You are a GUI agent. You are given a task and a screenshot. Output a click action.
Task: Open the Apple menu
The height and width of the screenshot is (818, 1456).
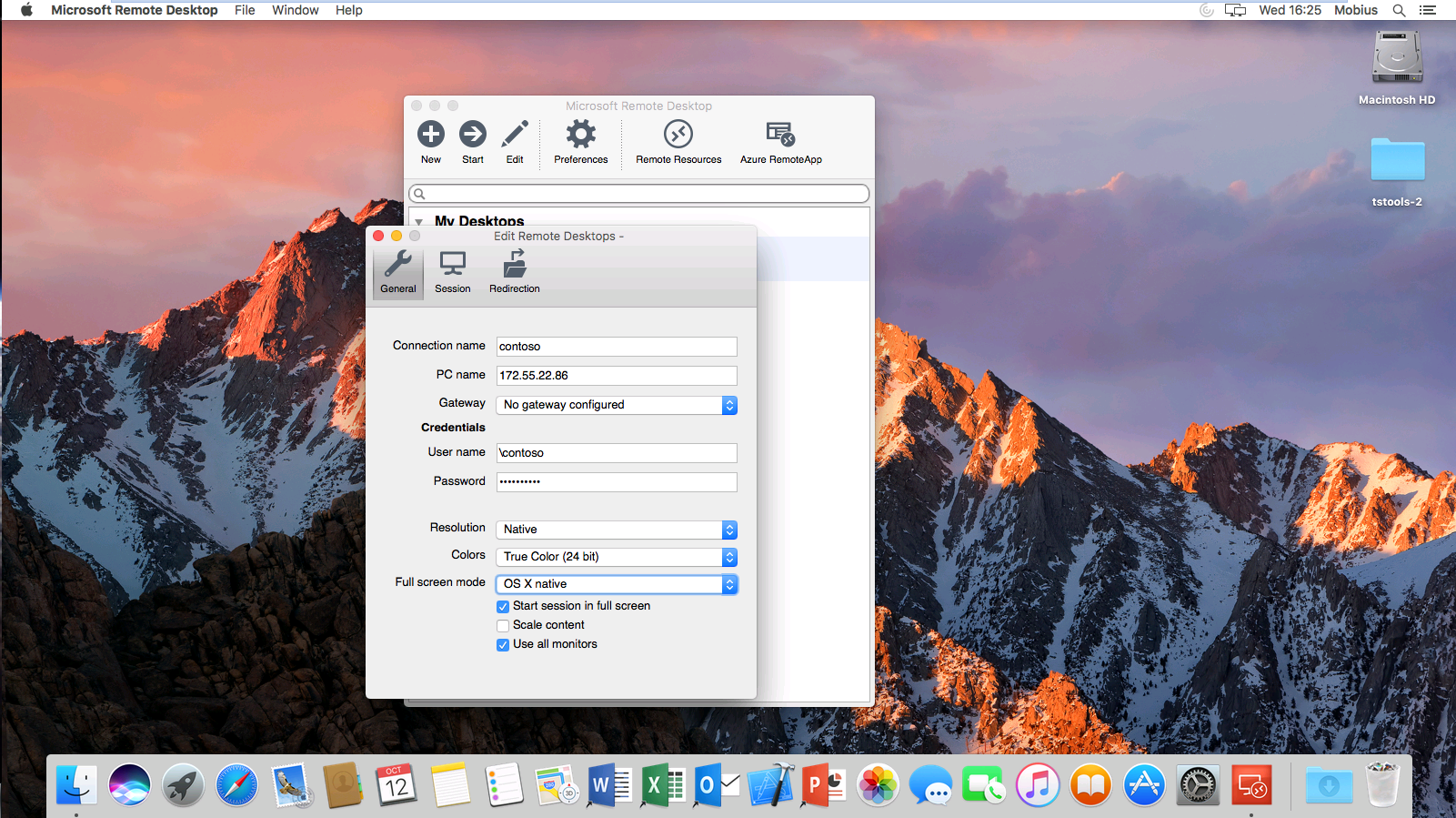click(26, 10)
